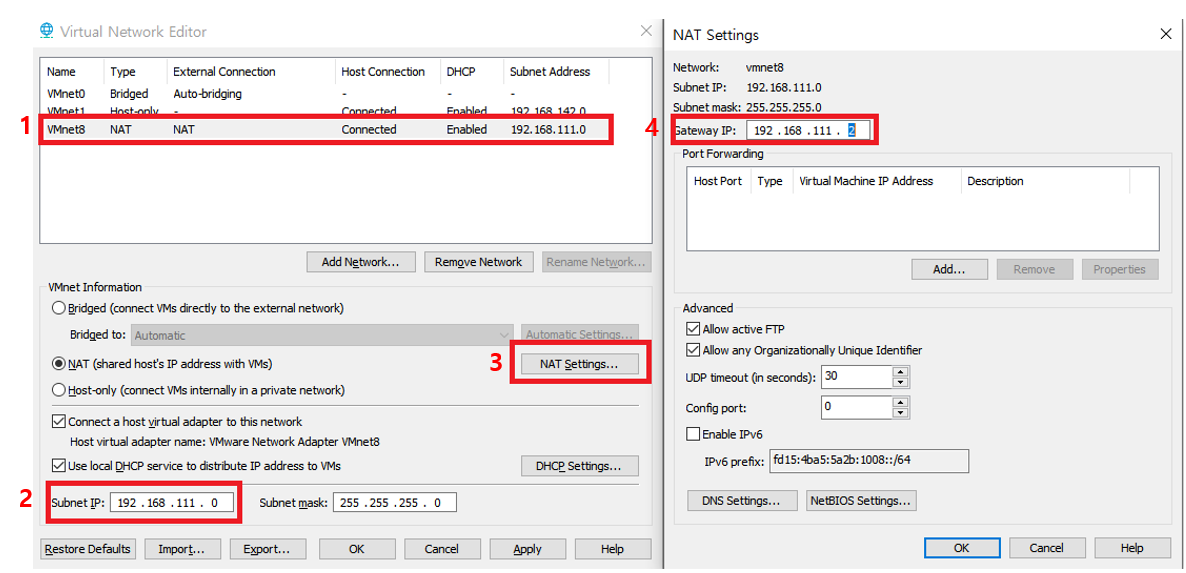This screenshot has width=1186, height=573.
Task: Click the Gateway IP address field
Action: point(808,131)
